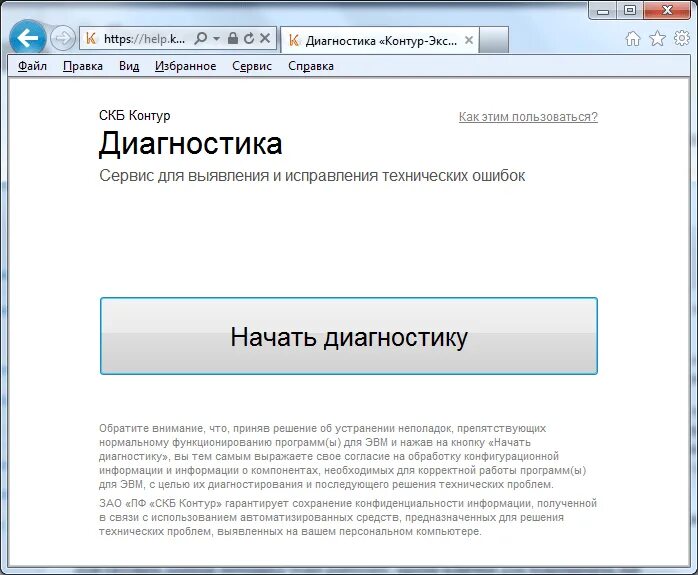
Task: Minimize the browser window
Action: click(603, 11)
